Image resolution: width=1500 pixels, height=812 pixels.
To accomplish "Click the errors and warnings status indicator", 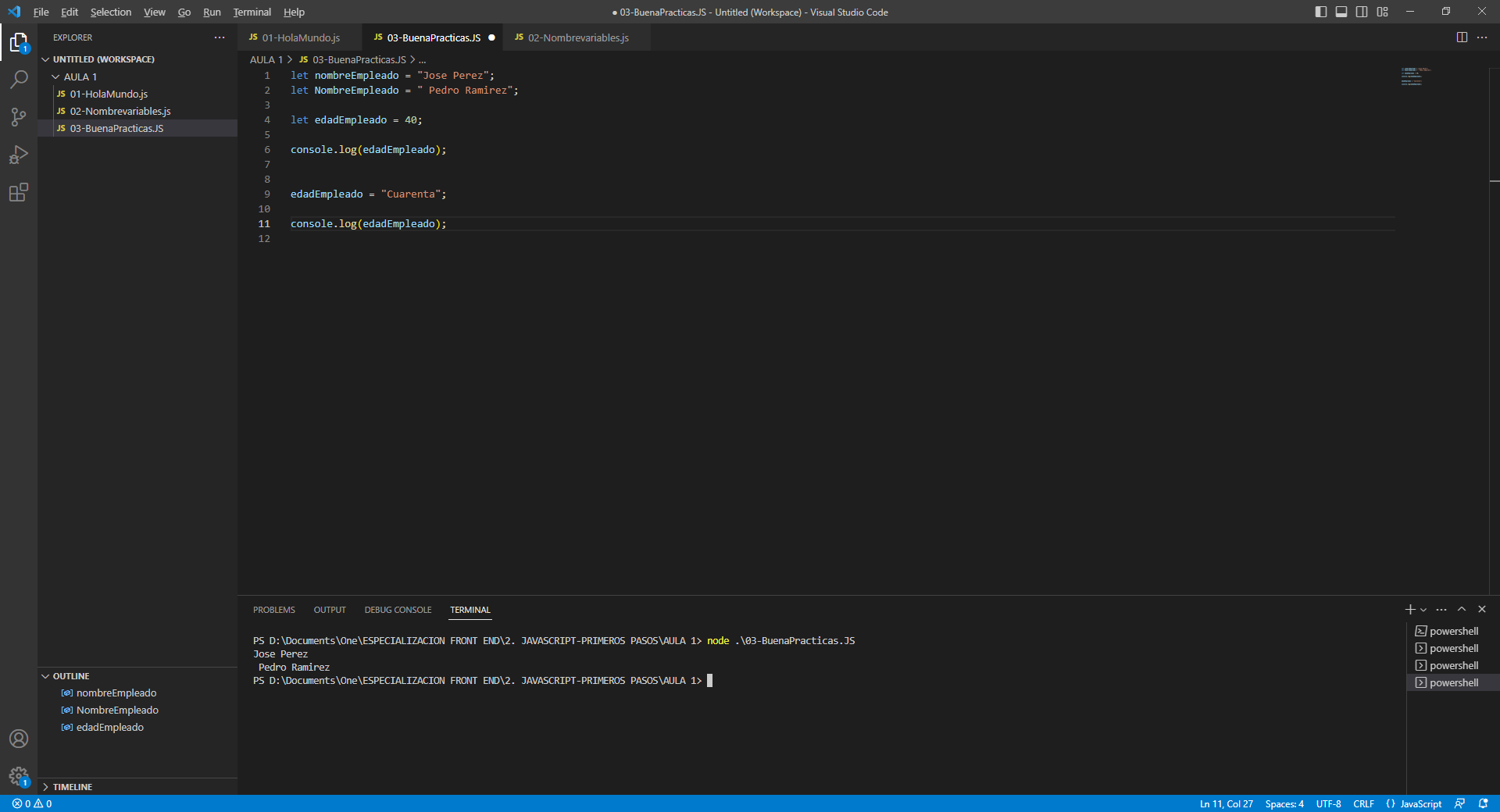I will 32,803.
